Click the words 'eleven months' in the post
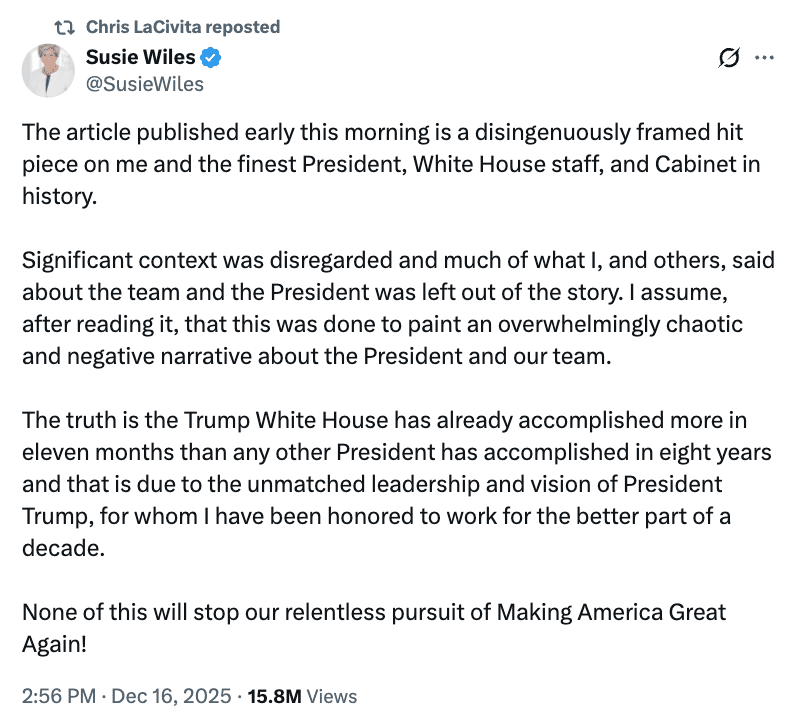Screen dimensions: 798x716 (x=88, y=452)
